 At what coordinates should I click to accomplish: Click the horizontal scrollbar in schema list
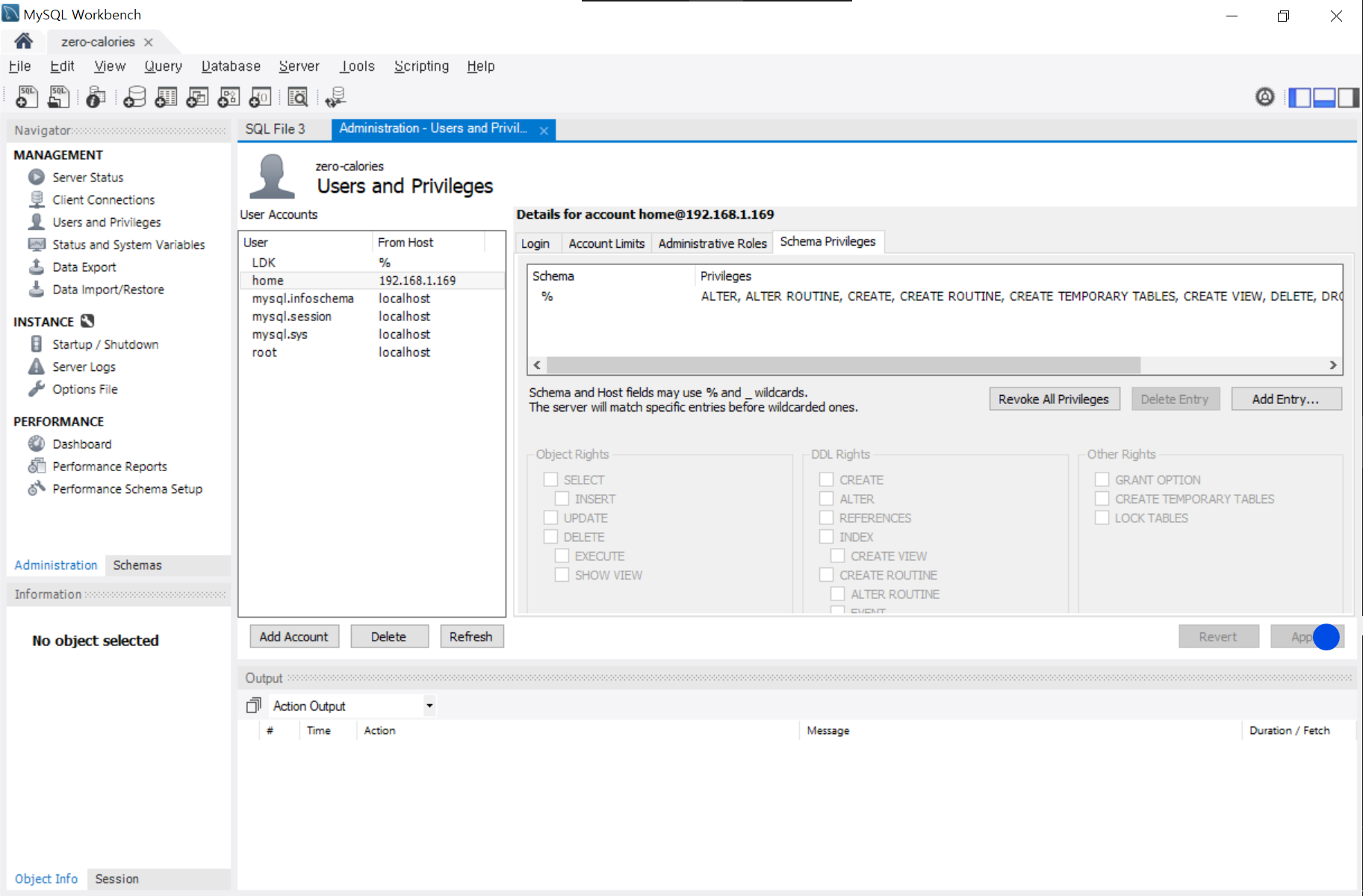[843, 365]
